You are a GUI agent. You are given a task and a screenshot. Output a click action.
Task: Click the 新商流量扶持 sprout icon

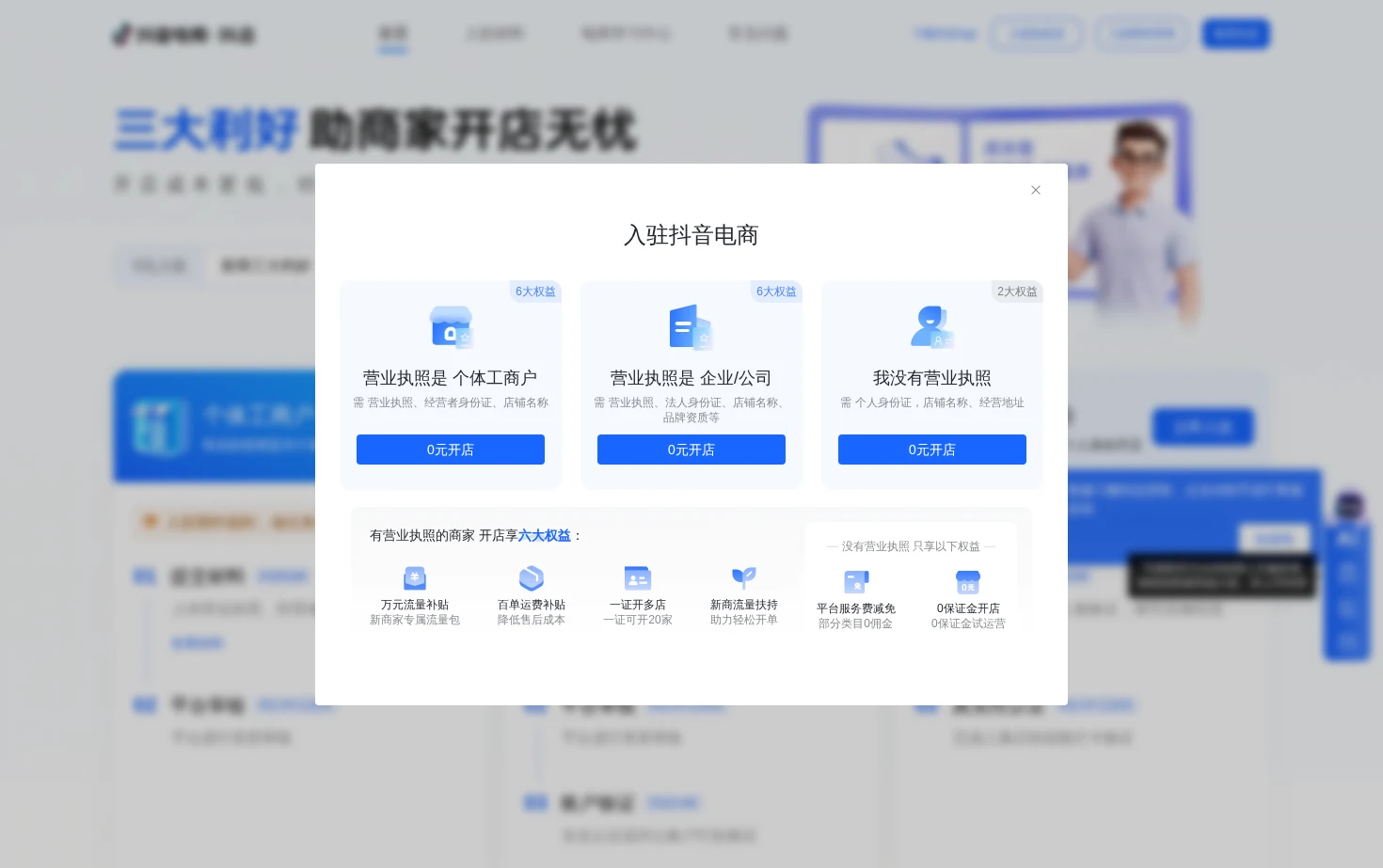click(744, 577)
